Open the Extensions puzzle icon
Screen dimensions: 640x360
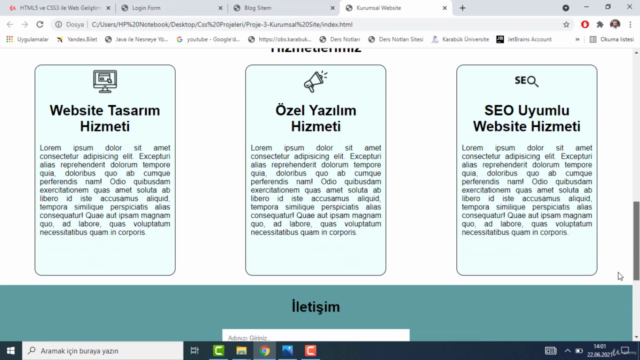click(x=600, y=24)
